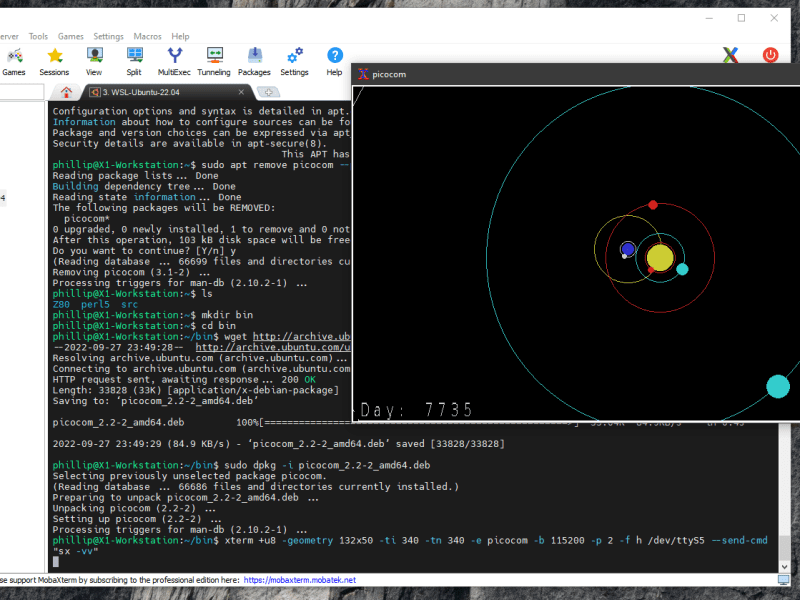This screenshot has height=600, width=800.
Task: Click the home tab icon above the terminal
Action: tap(66, 90)
